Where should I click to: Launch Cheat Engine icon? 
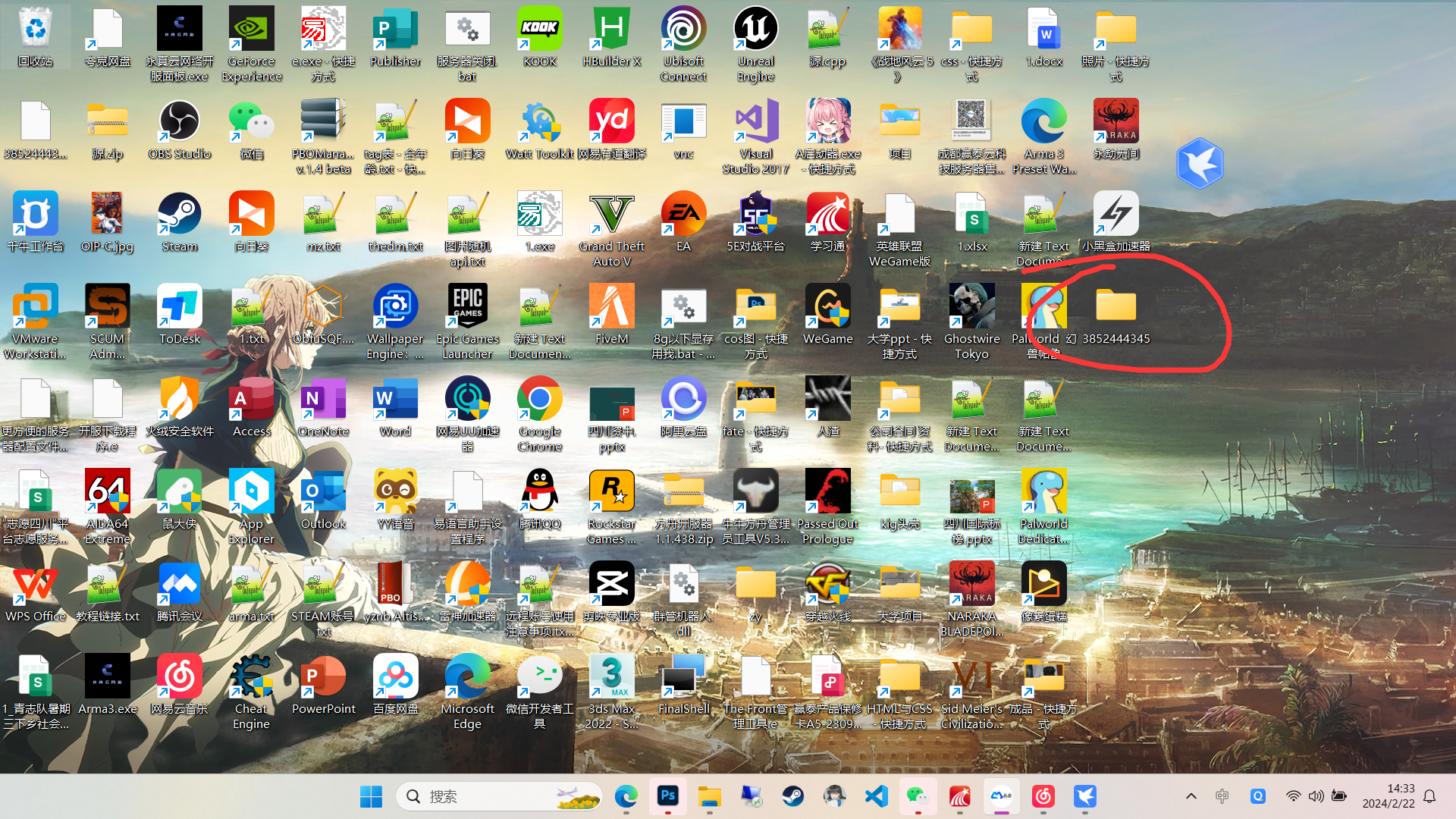coord(252,692)
